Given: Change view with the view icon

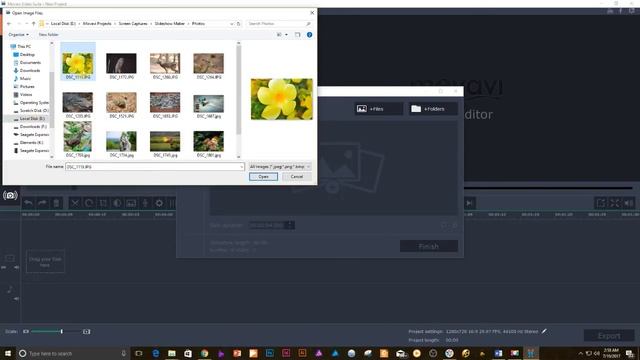Looking at the screenshot, I should (280, 35).
